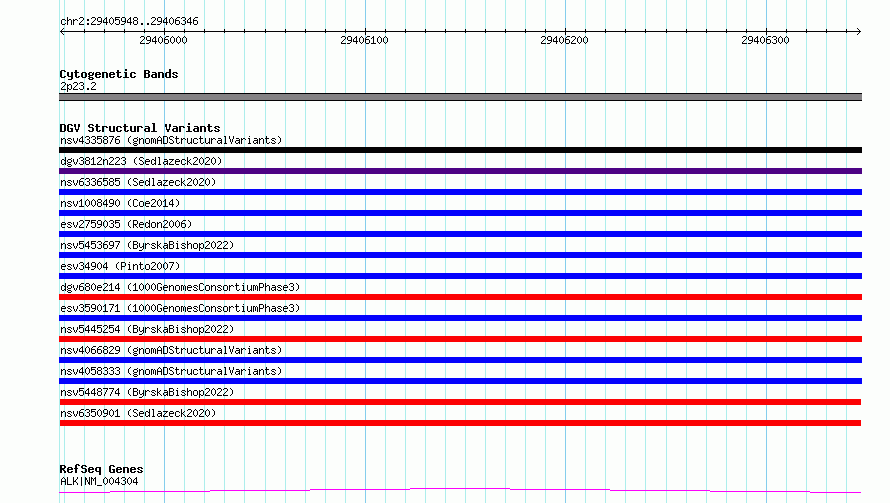
Task: Click the magenta ALK transcript line
Action: tap(460, 491)
